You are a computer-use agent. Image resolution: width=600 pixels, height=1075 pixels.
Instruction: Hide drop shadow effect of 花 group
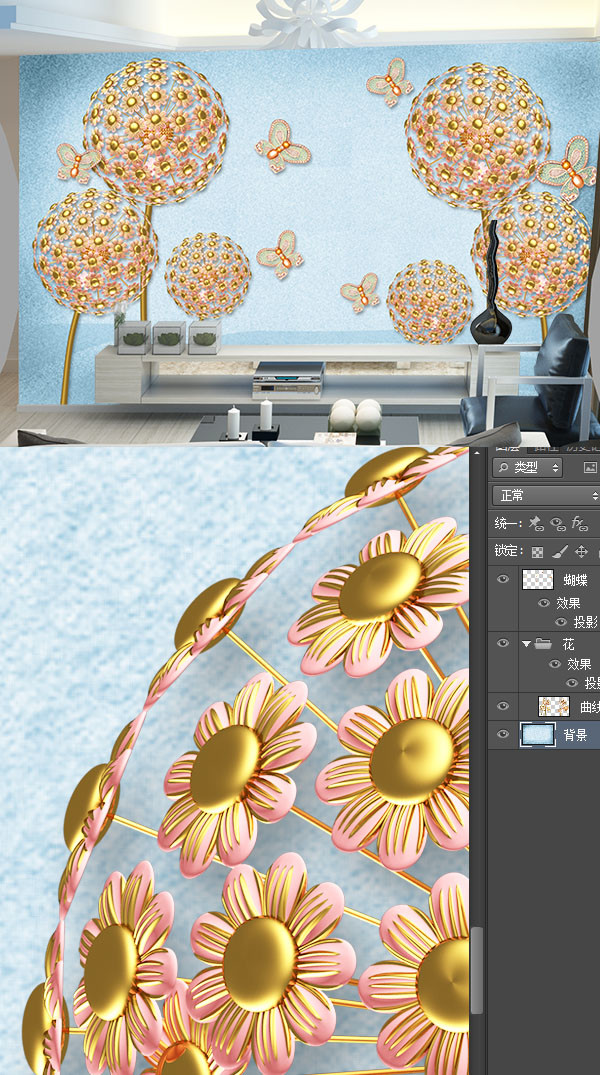(572, 683)
